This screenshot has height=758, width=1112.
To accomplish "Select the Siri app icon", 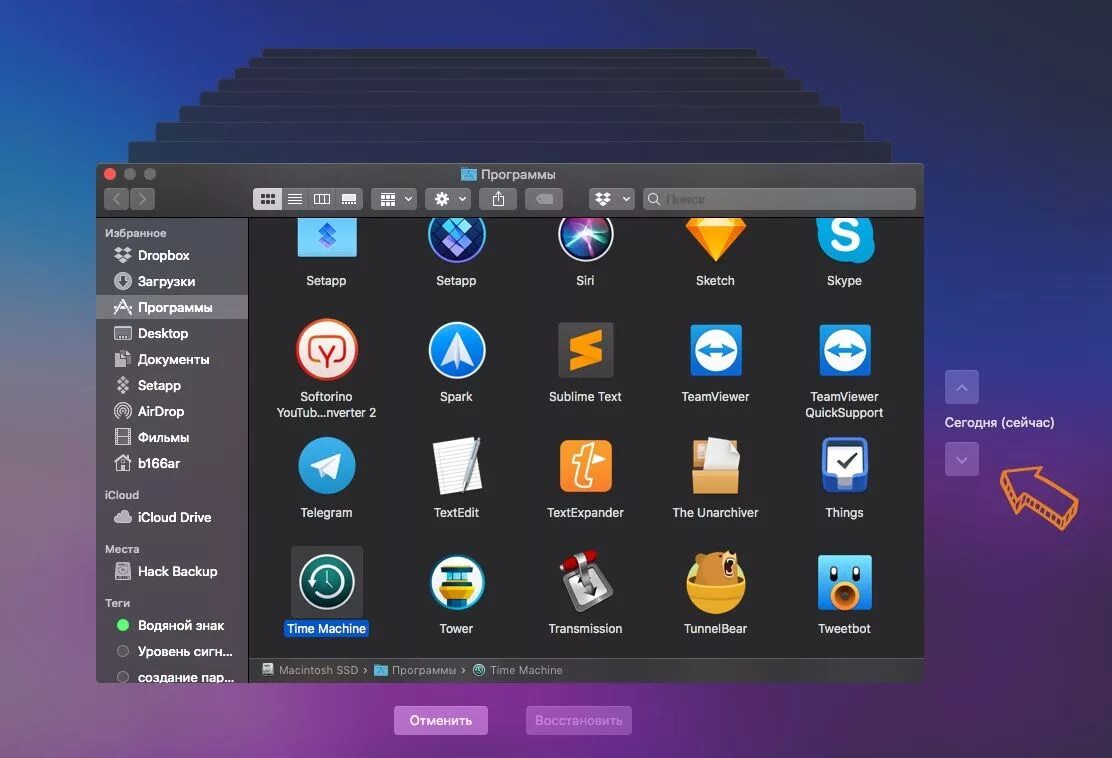I will click(x=586, y=239).
